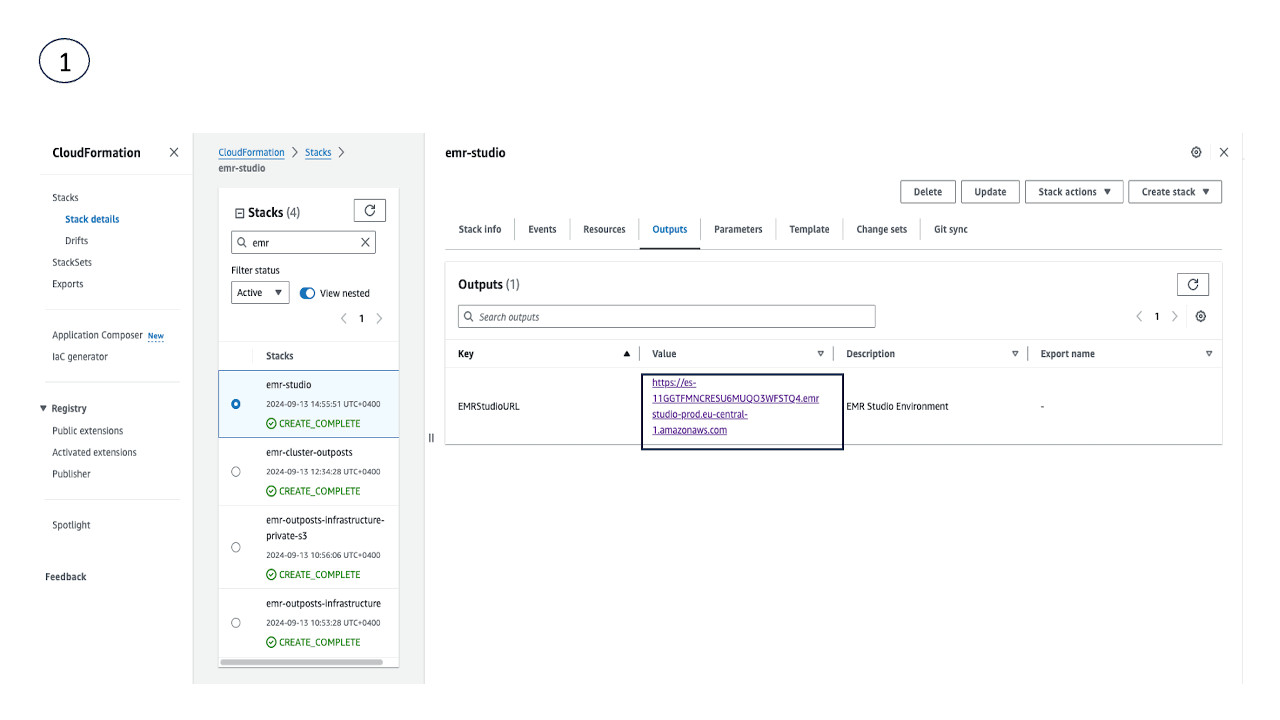Click the Feedback link in sidebar
Viewport: 1280px width, 720px height.
coord(66,577)
